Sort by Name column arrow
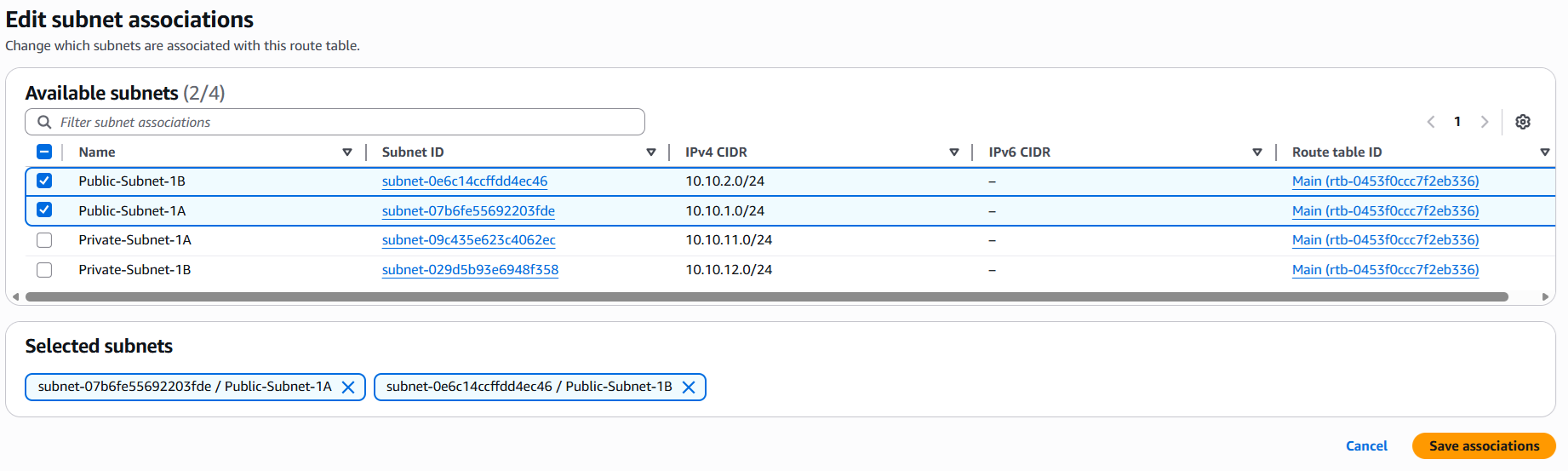This screenshot has width=1568, height=471. [x=347, y=152]
